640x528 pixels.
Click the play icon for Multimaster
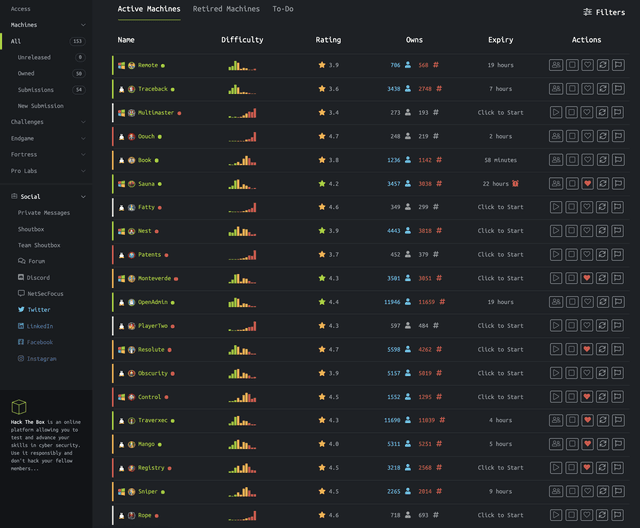pos(556,113)
